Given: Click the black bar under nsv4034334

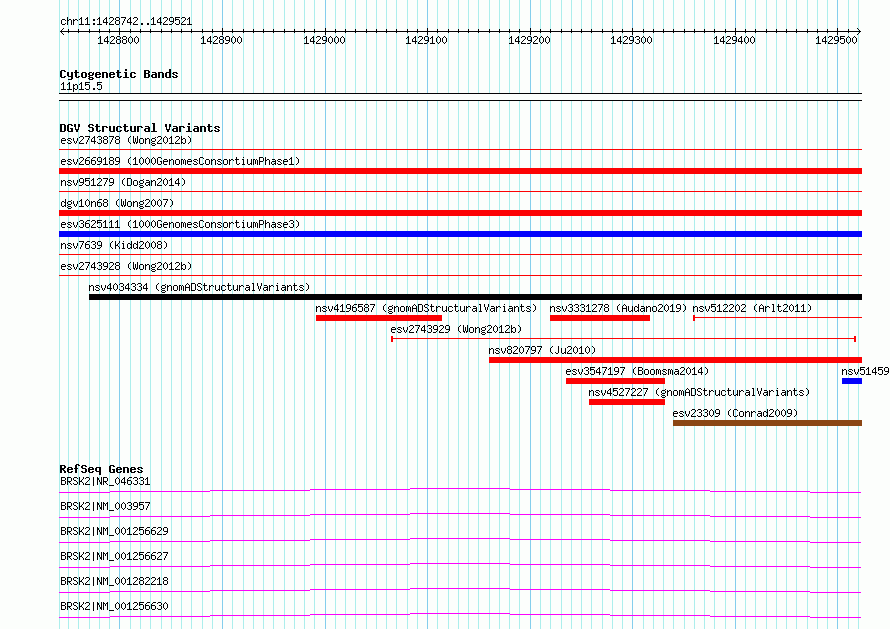Looking at the screenshot, I should (x=475, y=297).
